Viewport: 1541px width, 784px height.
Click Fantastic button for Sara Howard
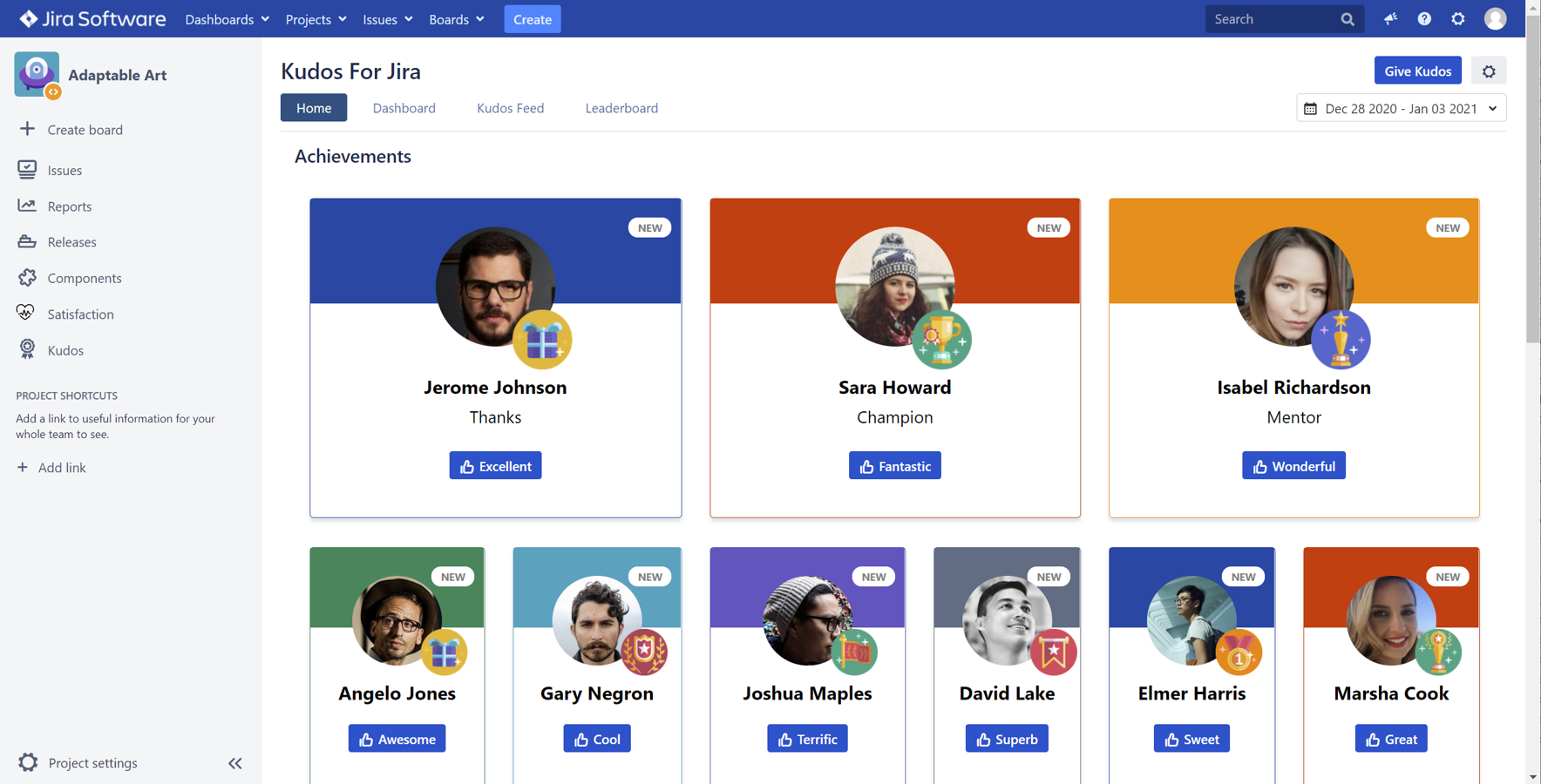pyautogui.click(x=895, y=466)
